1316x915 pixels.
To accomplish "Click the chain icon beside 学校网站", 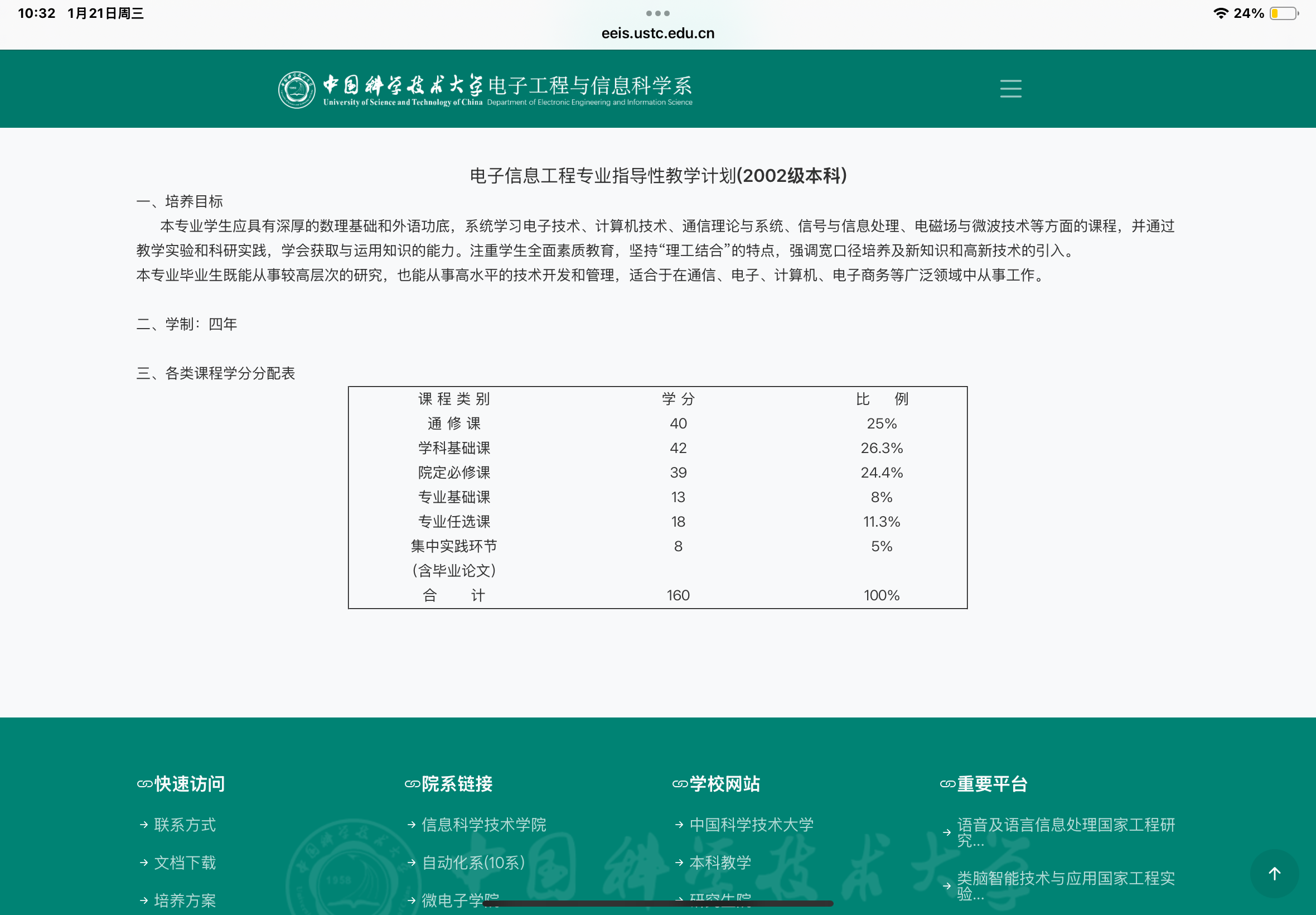I will pos(680,784).
